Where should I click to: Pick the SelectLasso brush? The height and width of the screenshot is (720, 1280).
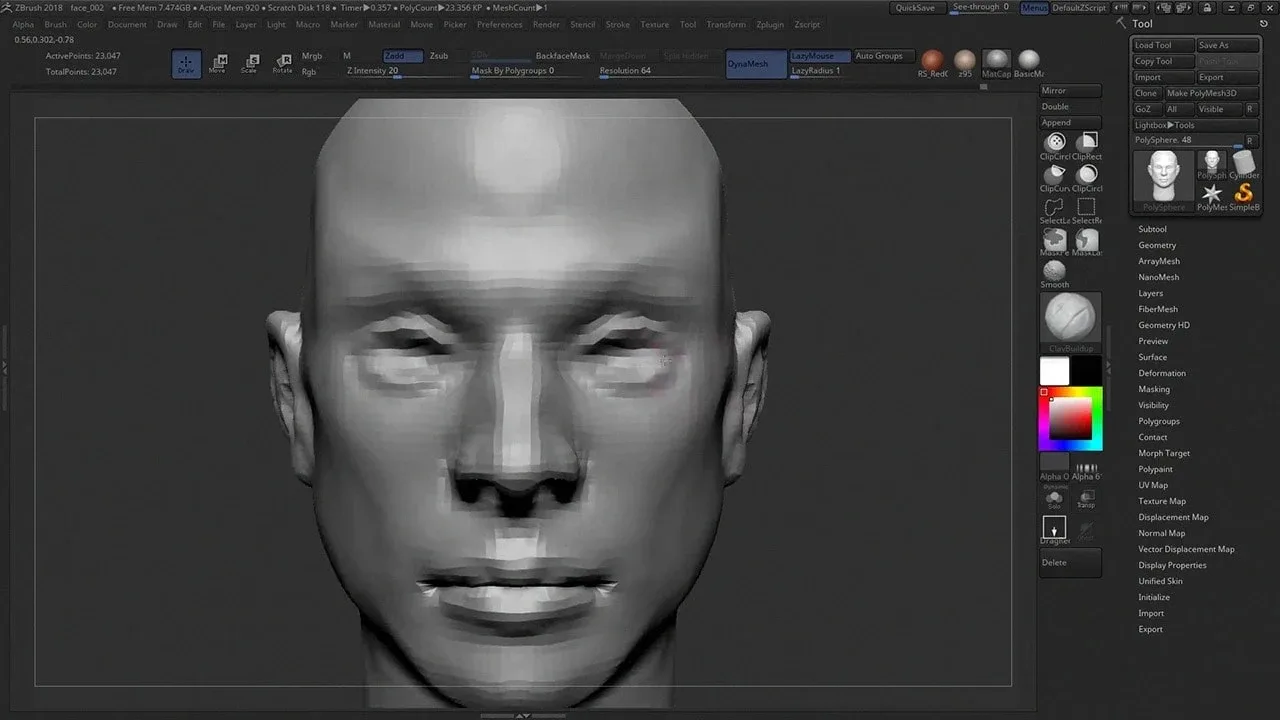coord(1055,210)
